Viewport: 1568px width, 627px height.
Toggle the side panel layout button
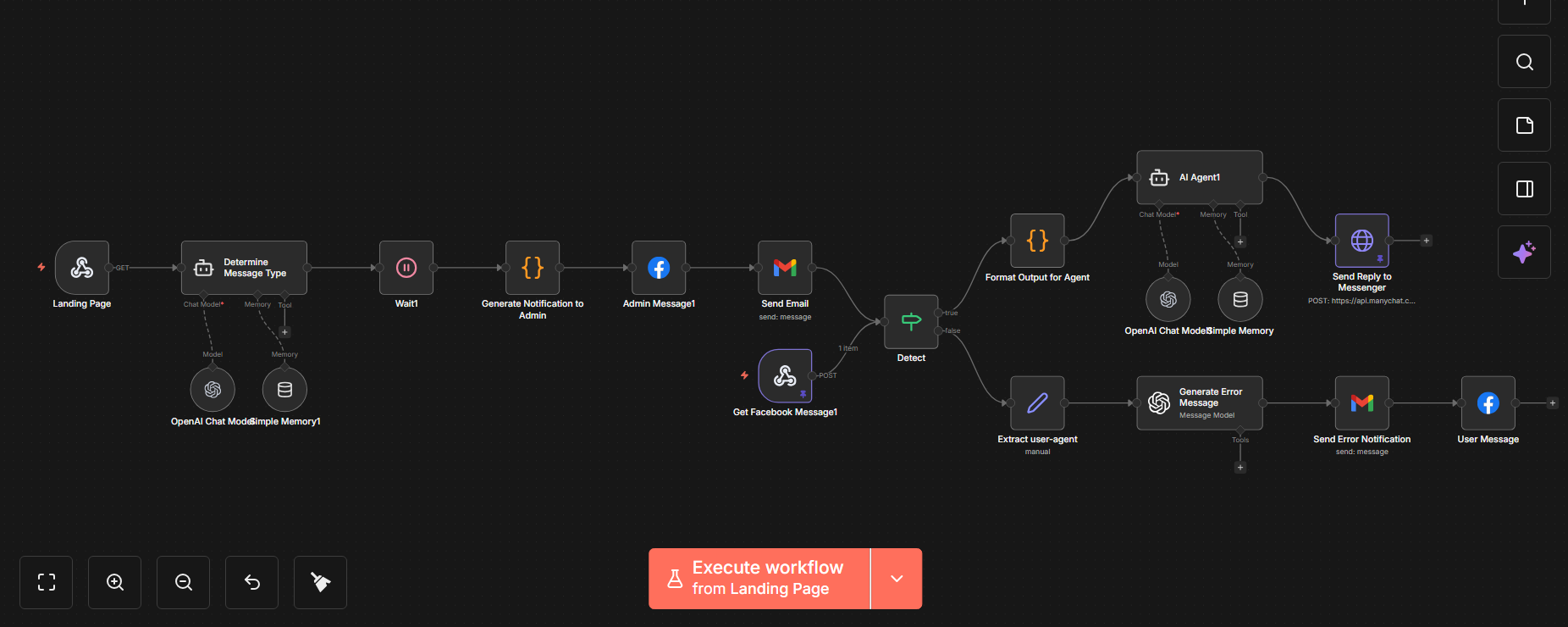(1524, 189)
